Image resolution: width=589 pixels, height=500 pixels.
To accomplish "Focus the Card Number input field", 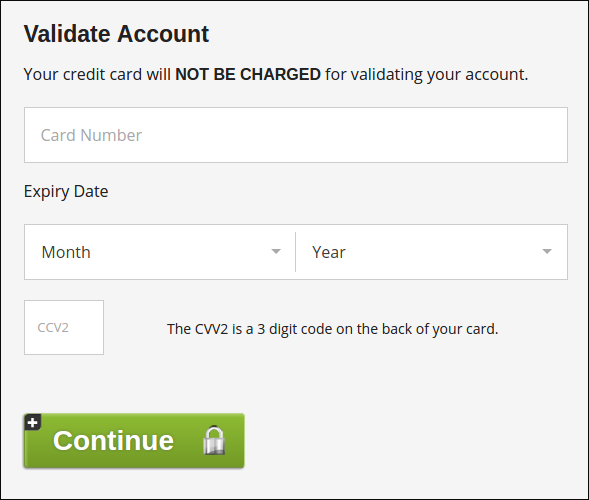I will tap(296, 135).
